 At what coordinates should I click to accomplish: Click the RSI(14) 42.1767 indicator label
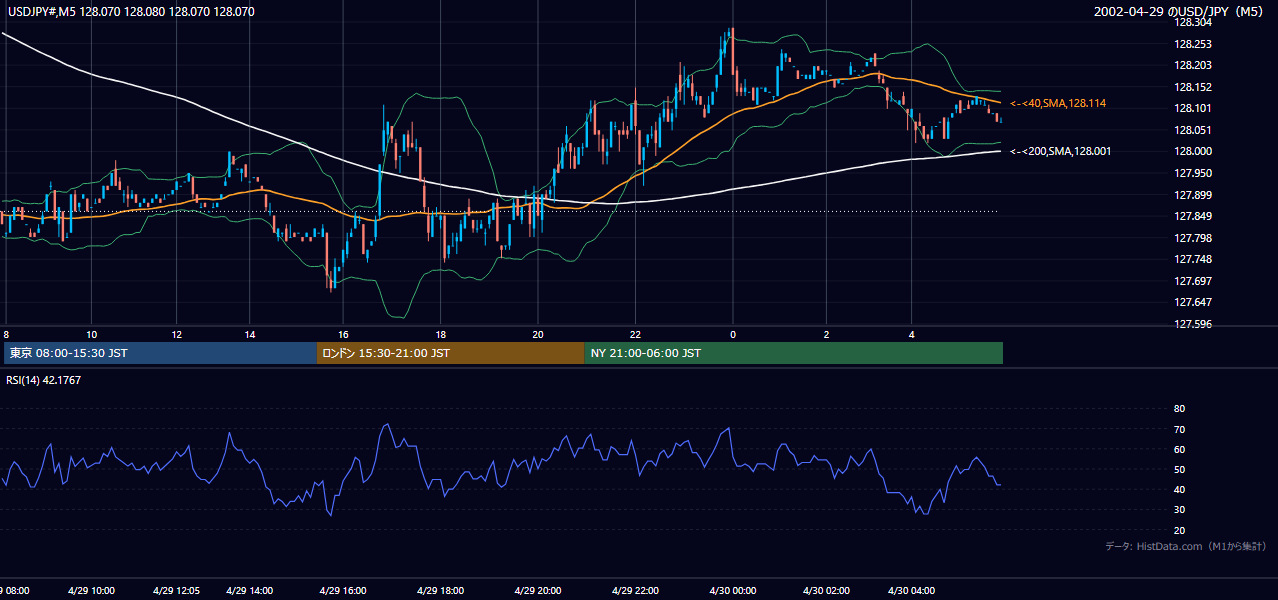point(43,380)
